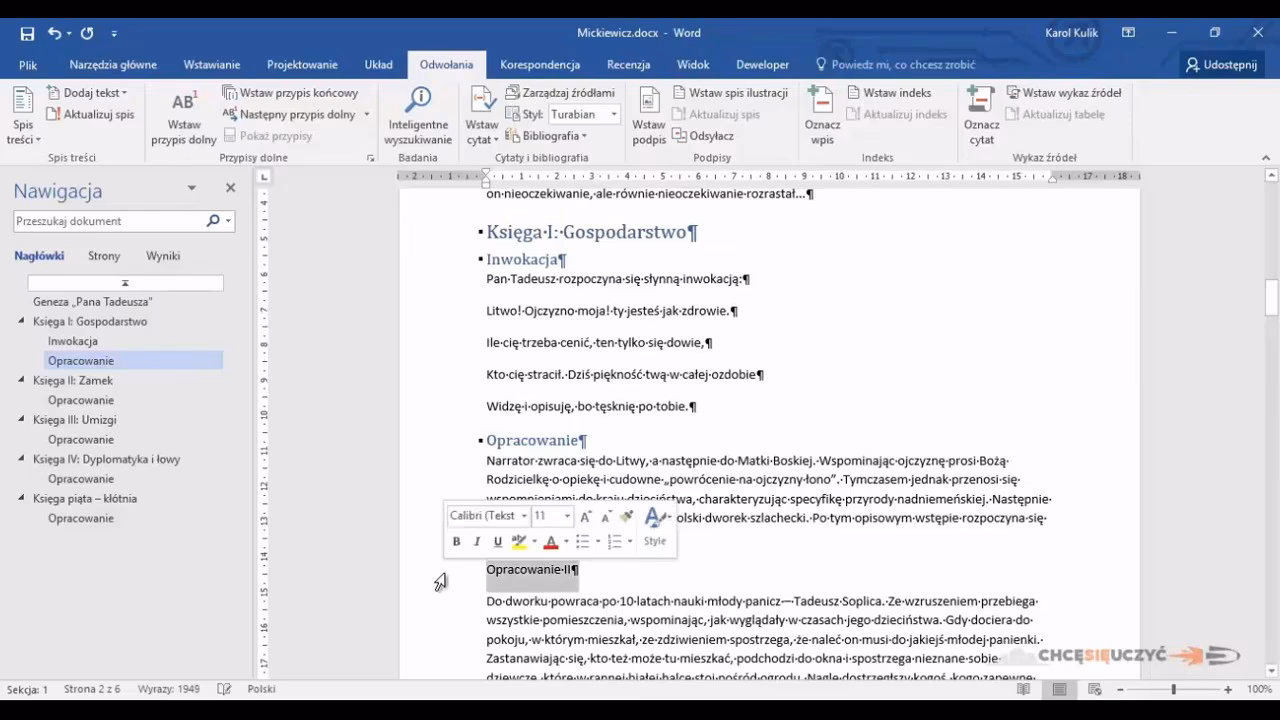The width and height of the screenshot is (1280, 720).
Task: Click Wstaw przypis dolny footnote button
Action: tap(184, 118)
